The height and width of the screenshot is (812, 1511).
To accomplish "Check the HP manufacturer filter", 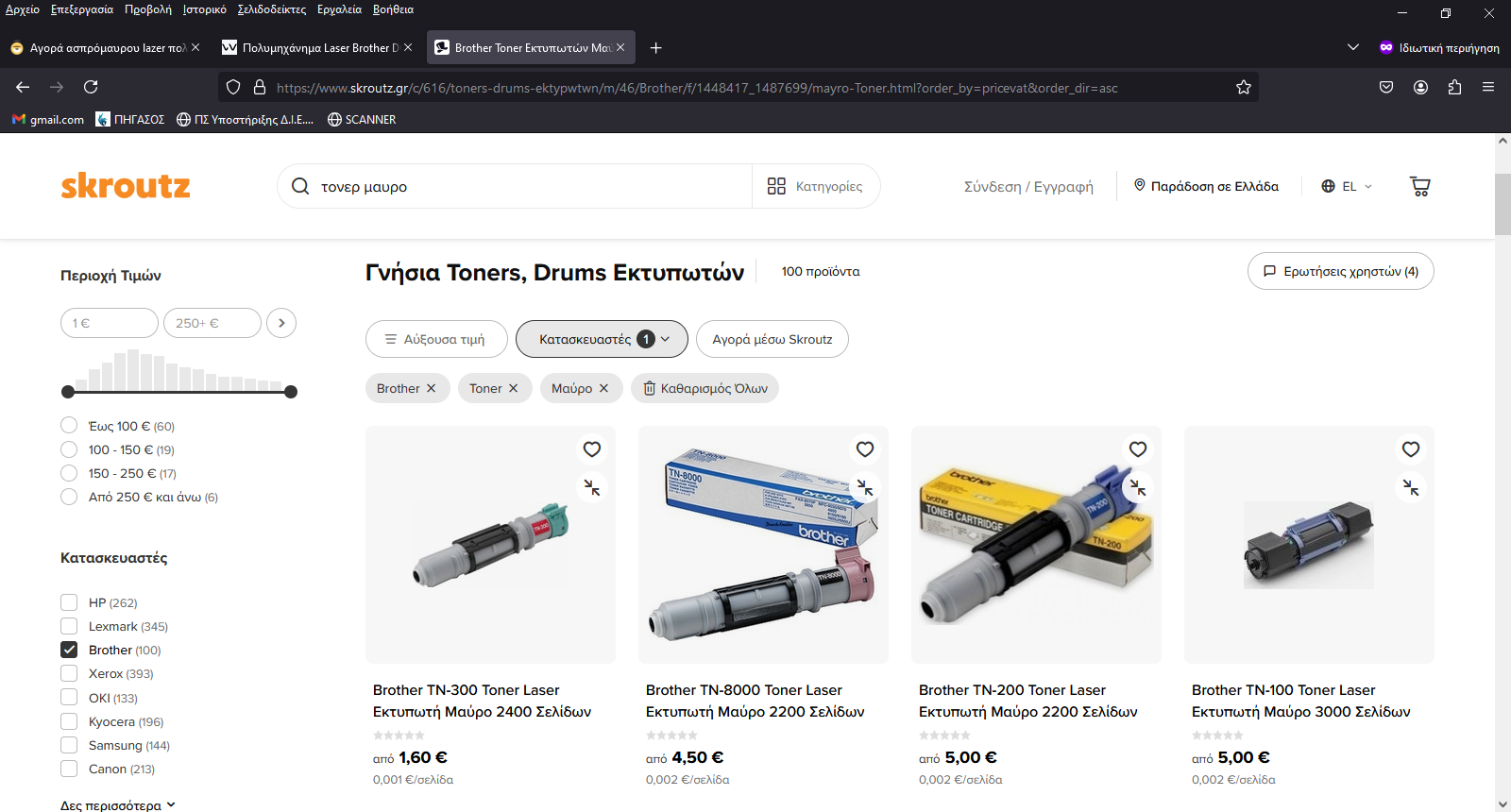I will (x=69, y=602).
